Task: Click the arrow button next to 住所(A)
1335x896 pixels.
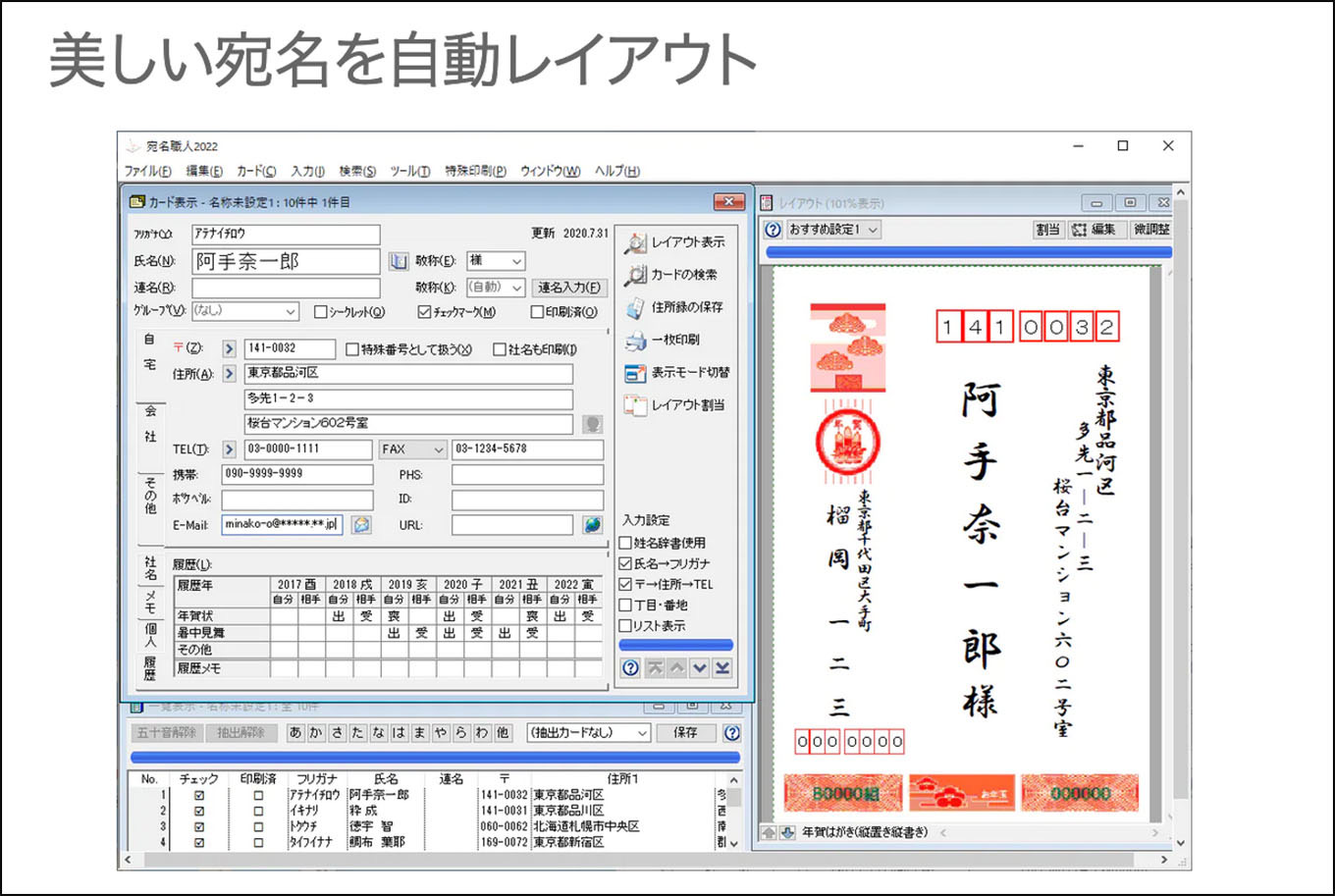Action: pos(229,374)
